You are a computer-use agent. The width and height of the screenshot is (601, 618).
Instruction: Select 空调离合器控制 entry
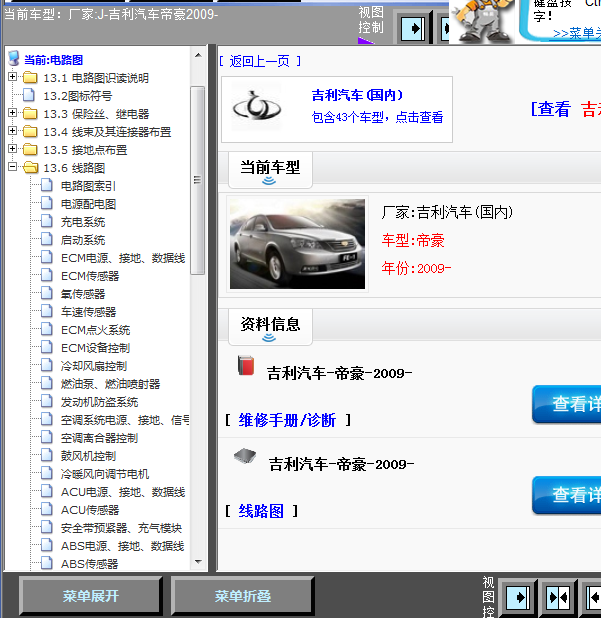click(x=99, y=438)
